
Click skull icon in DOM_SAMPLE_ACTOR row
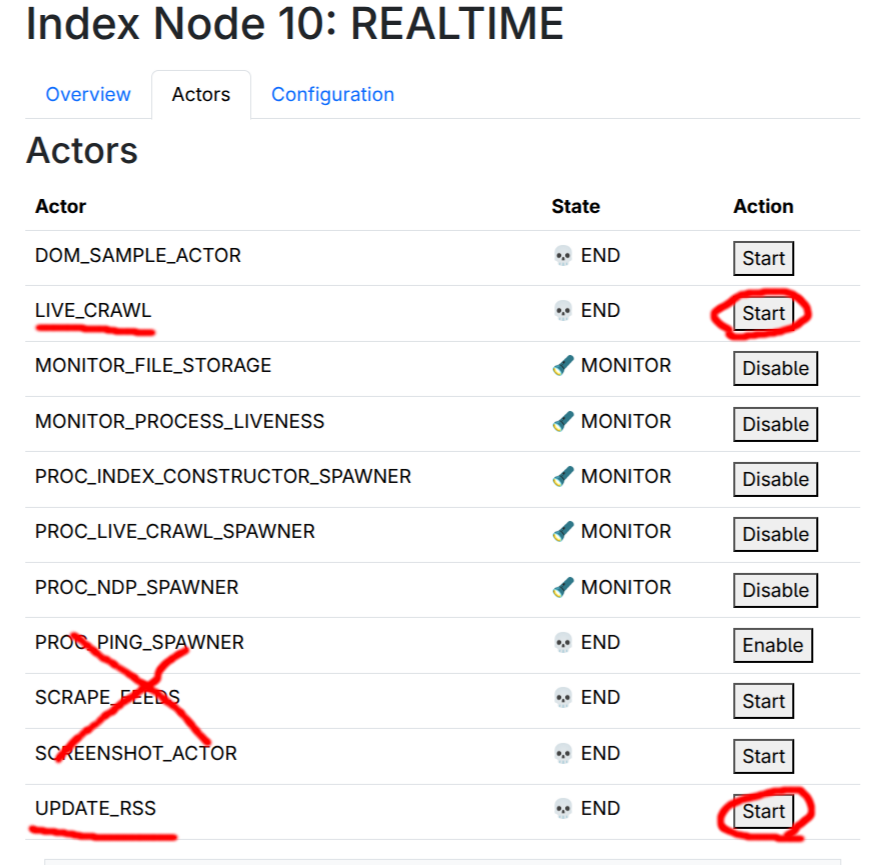[x=563, y=256]
